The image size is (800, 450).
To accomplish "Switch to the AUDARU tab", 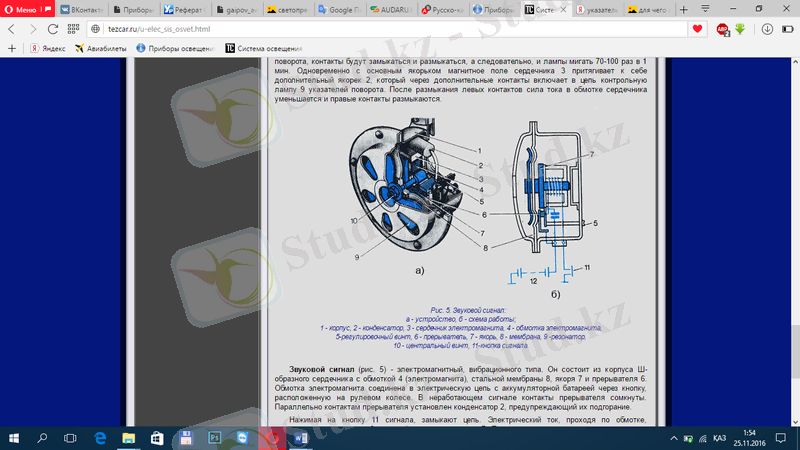I will 391,10.
